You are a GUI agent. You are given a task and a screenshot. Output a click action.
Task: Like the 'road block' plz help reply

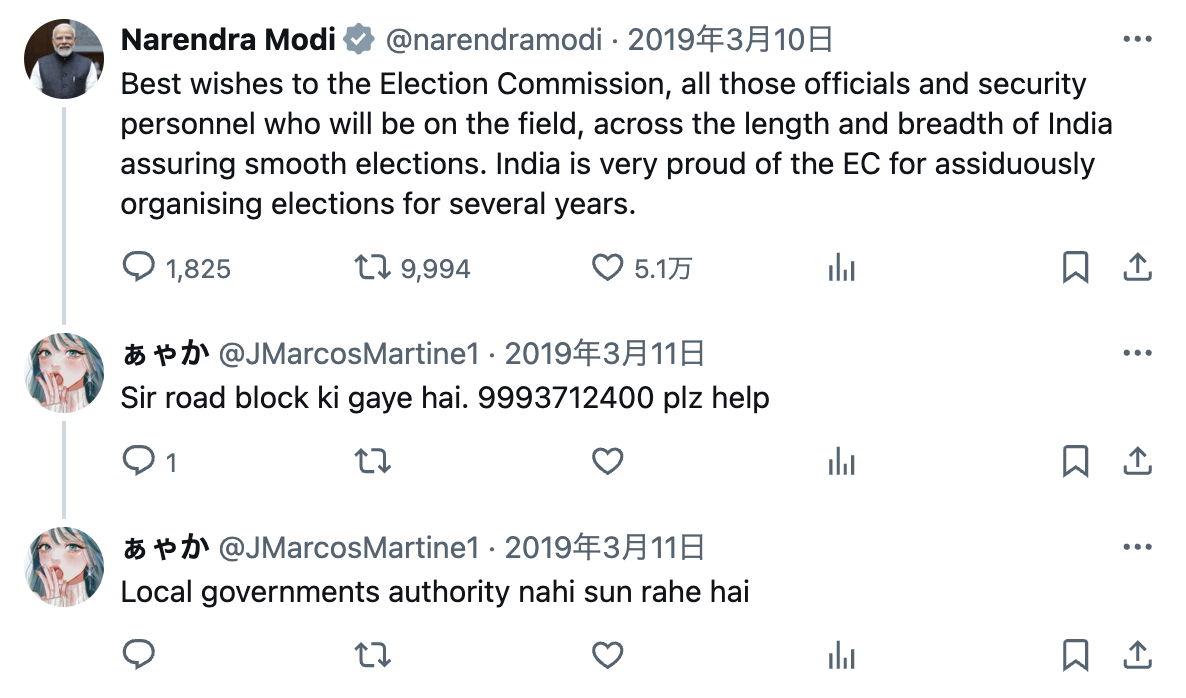pyautogui.click(x=607, y=461)
